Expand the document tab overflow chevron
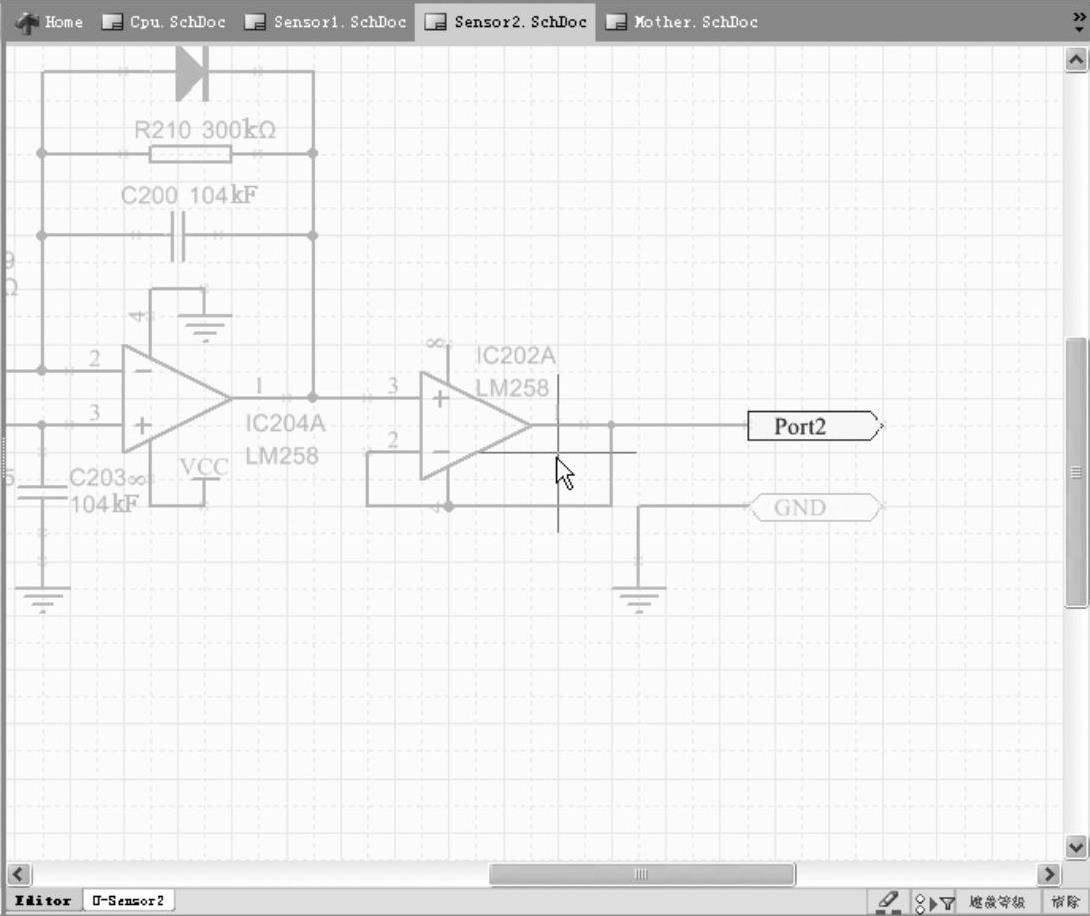1090x916 pixels. pyautogui.click(x=1079, y=22)
